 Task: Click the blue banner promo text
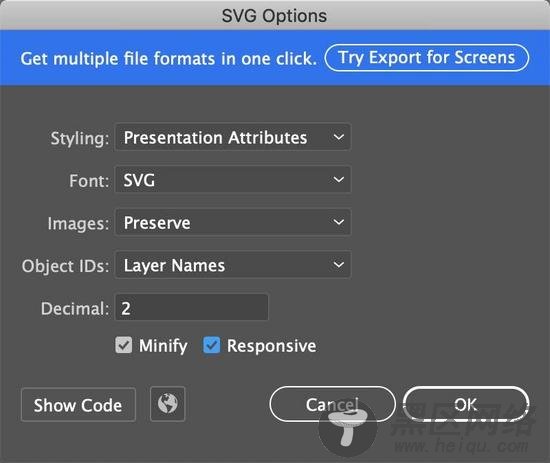(x=169, y=59)
